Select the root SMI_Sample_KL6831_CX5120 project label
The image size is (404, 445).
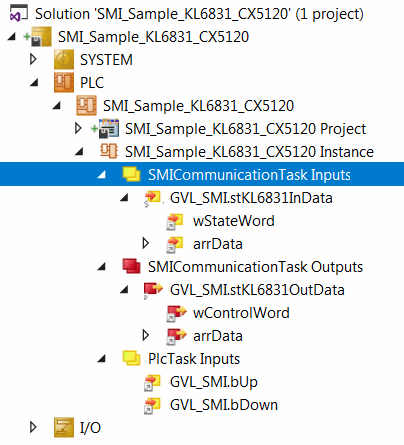tap(153, 37)
